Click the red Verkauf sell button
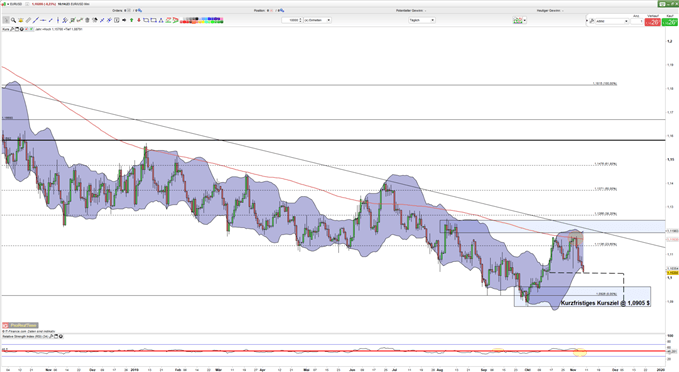This screenshot has width=679, height=372. (x=653, y=22)
